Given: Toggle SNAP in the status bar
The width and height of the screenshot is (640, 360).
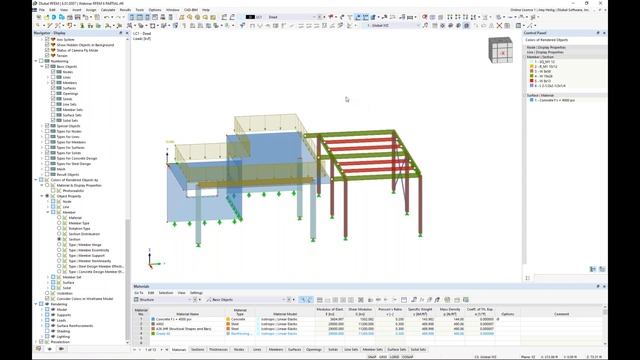Looking at the screenshot, I should point(372,357).
